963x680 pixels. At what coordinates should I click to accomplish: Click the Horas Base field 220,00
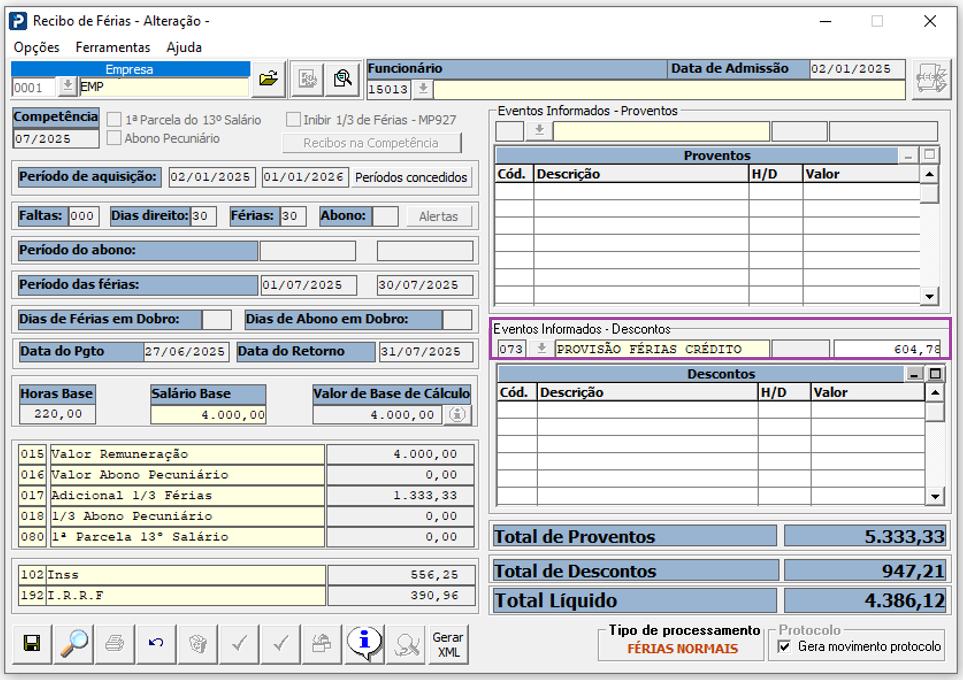58,414
